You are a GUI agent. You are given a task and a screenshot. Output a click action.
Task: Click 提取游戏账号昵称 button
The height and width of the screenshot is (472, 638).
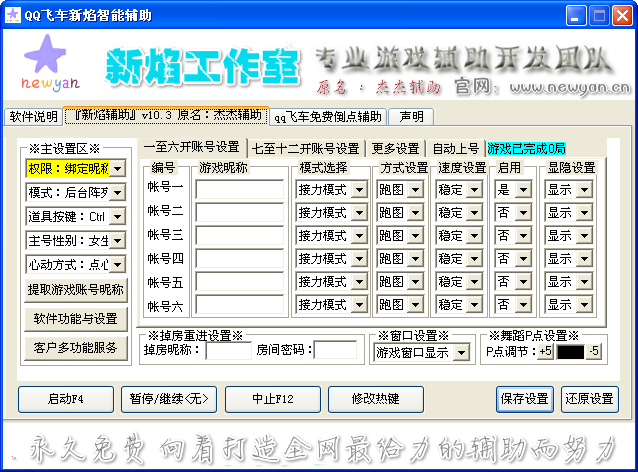coord(76,290)
